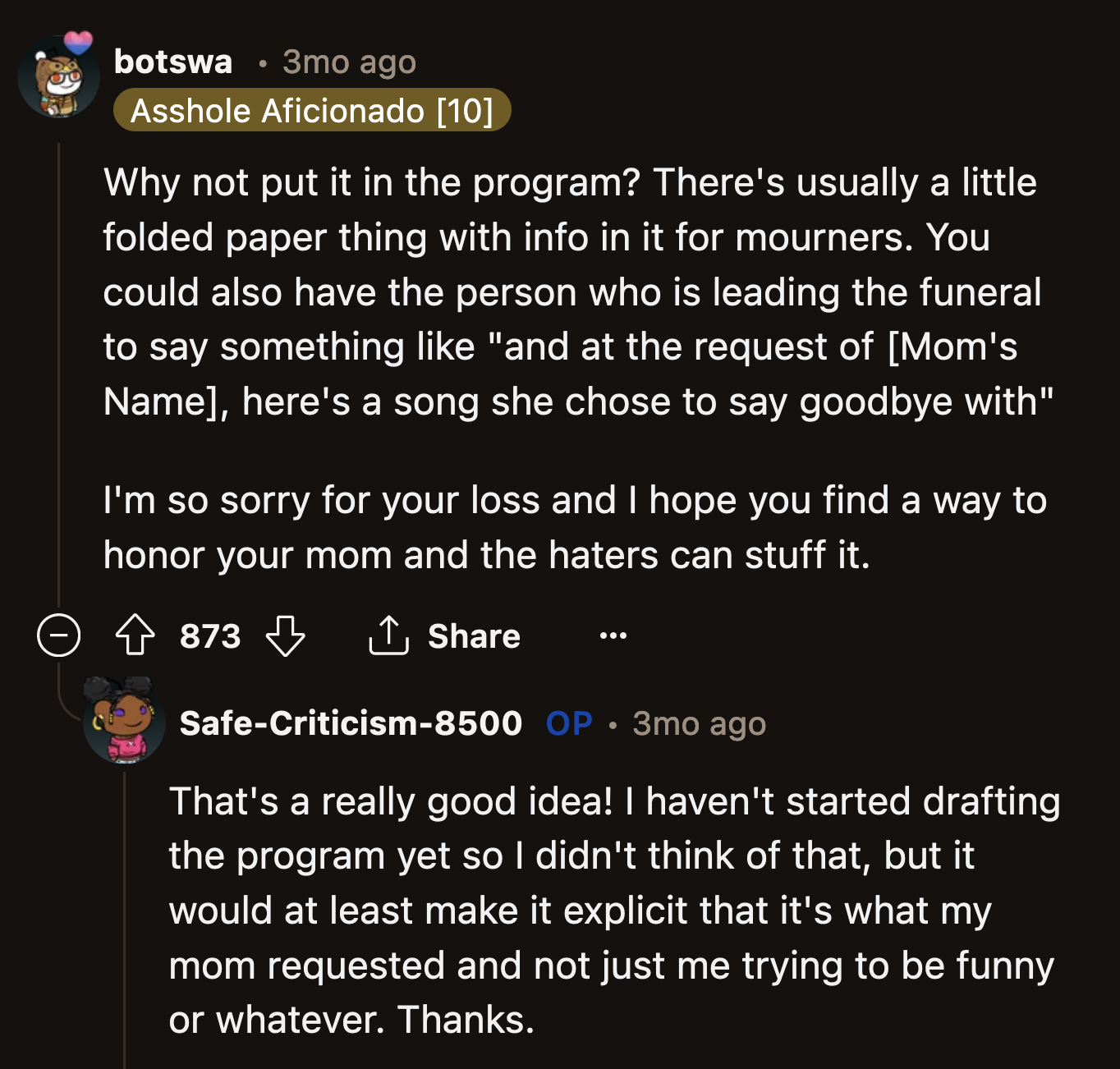Click the Share label to share the comment
The height and width of the screenshot is (1069, 1120).
(474, 636)
